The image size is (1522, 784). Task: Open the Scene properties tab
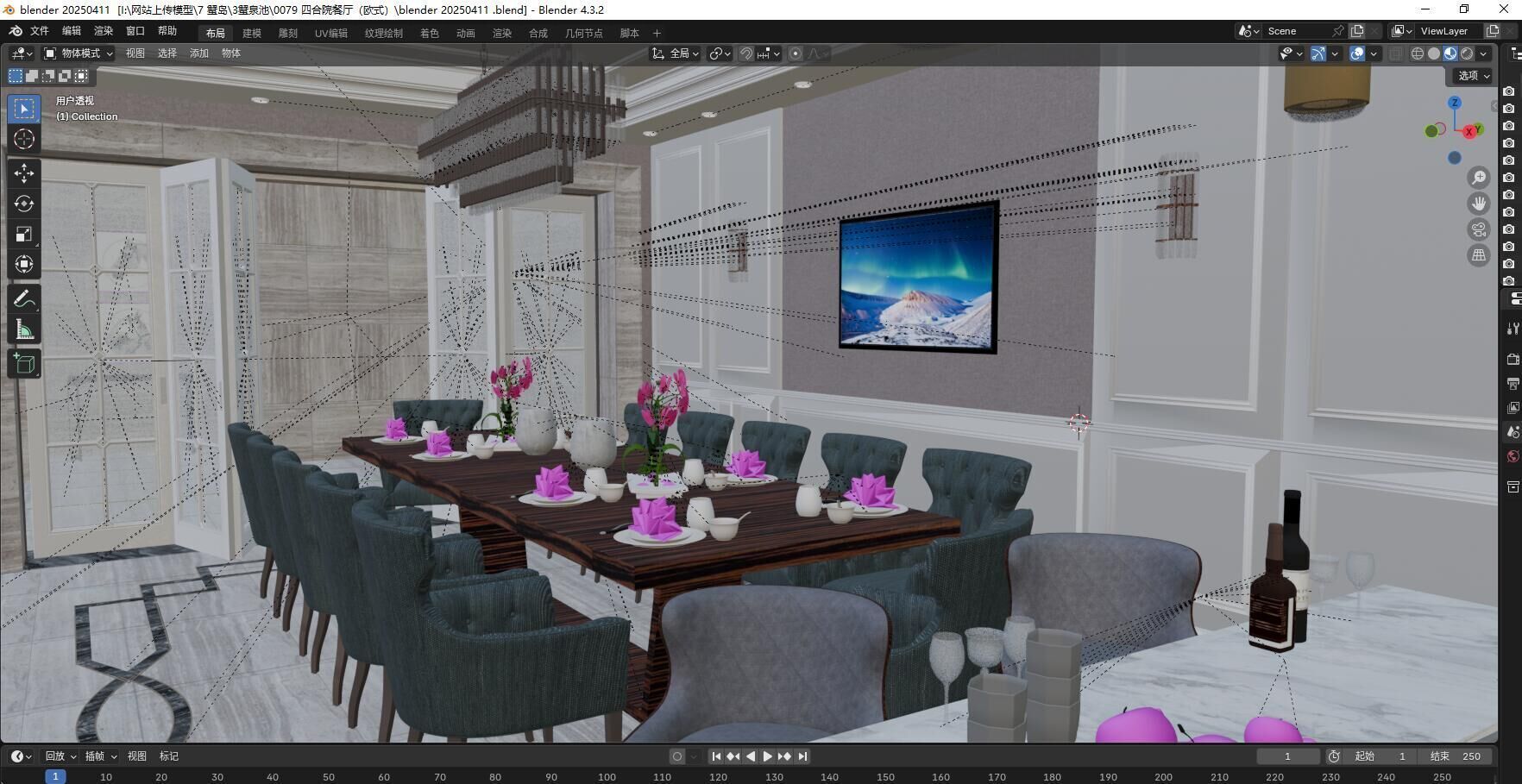point(1513,431)
